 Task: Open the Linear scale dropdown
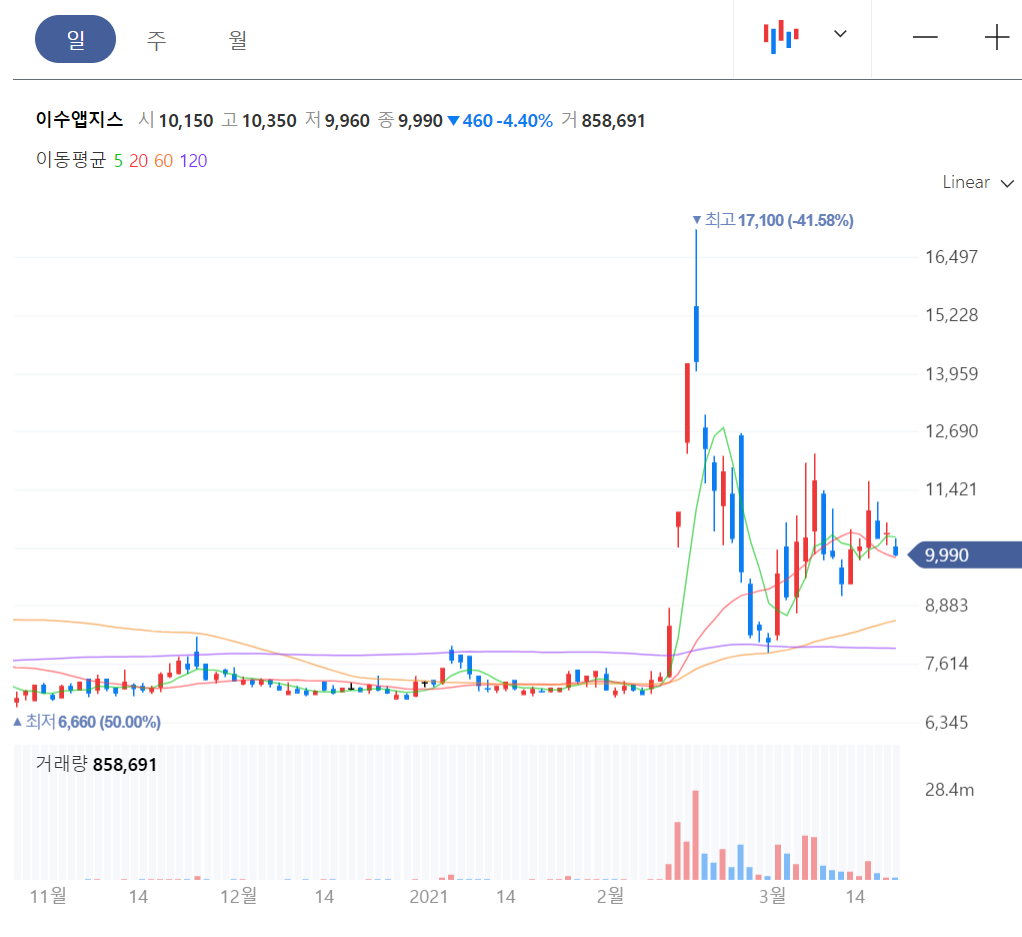[x=978, y=182]
